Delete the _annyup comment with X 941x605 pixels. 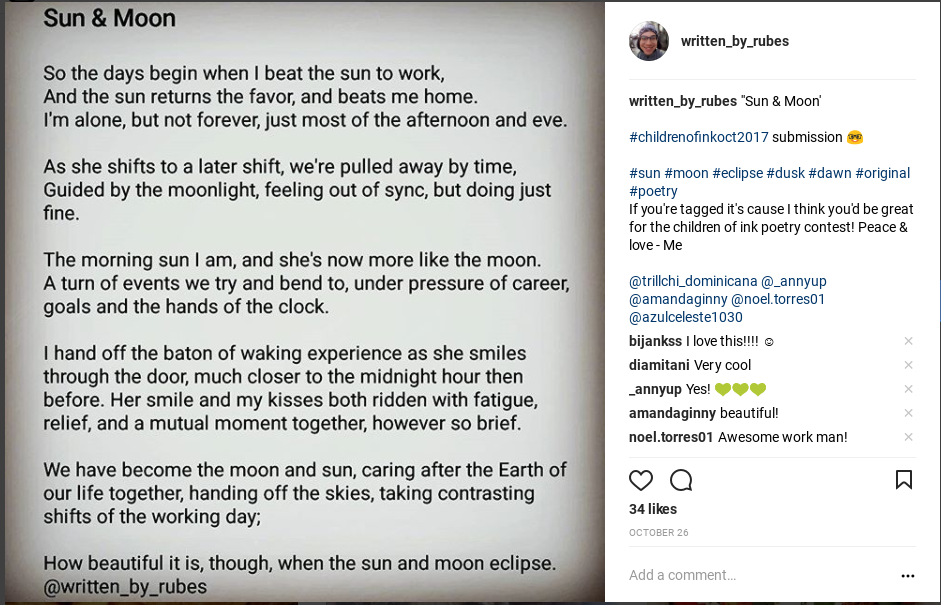pos(908,389)
